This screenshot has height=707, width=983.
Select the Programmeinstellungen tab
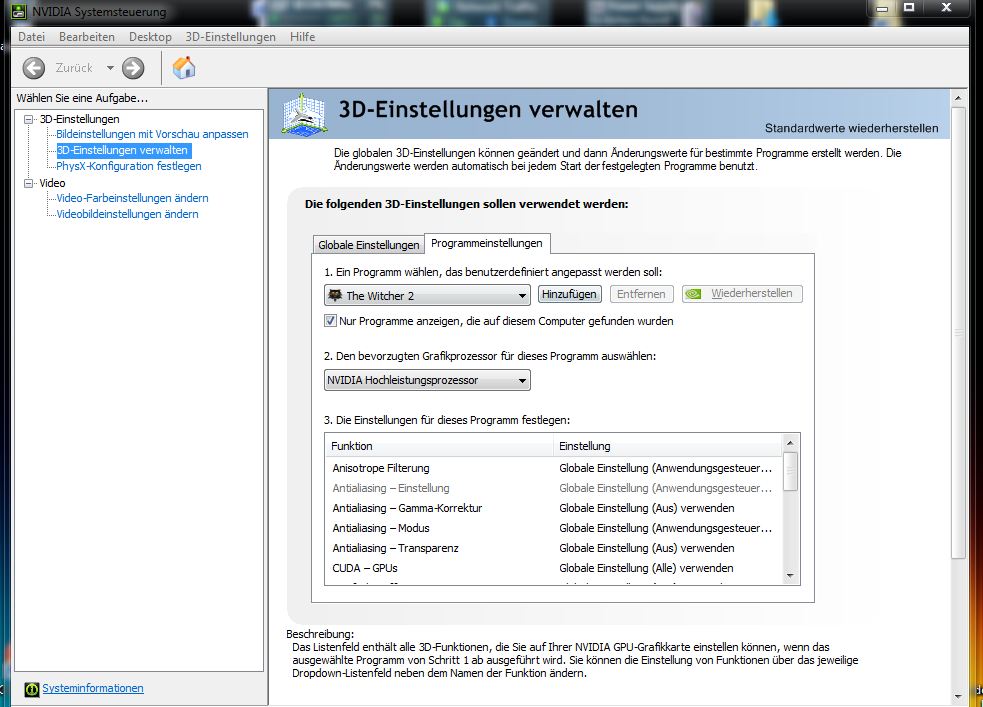[487, 243]
